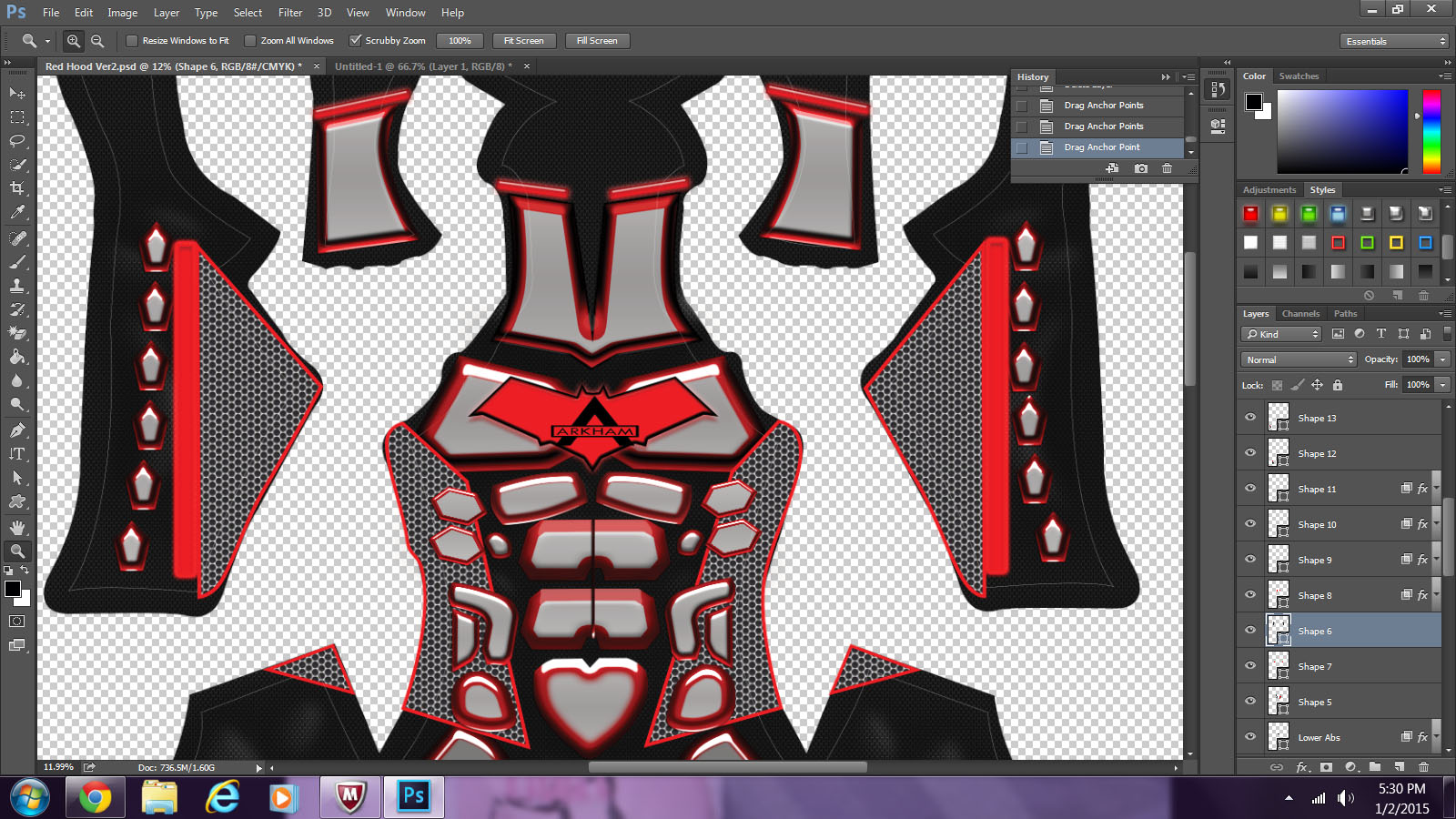Image resolution: width=1456 pixels, height=819 pixels.
Task: Select the Crop tool
Action: (17, 188)
